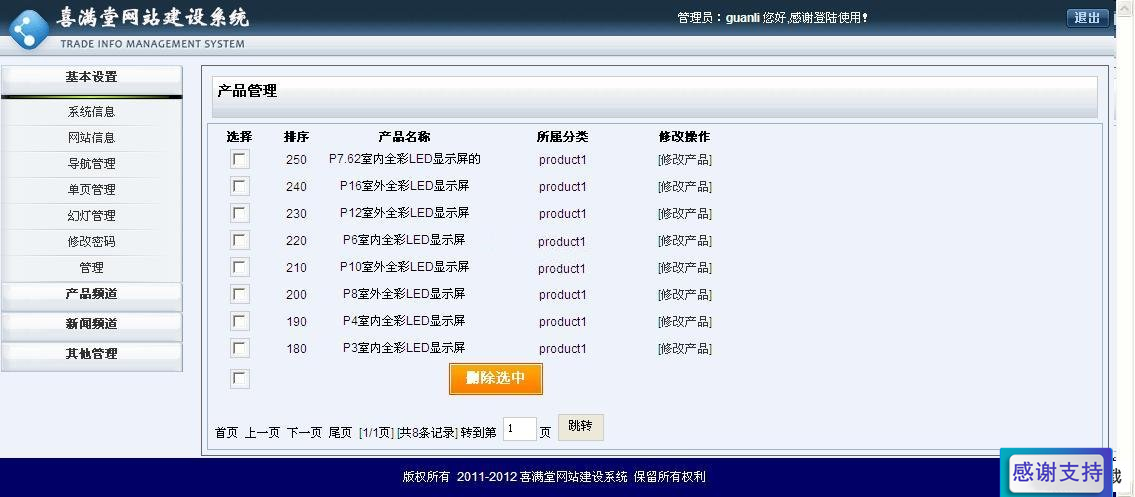1135x497 pixels.
Task: Go to 导航管理 in the sidebar
Action: click(91, 163)
